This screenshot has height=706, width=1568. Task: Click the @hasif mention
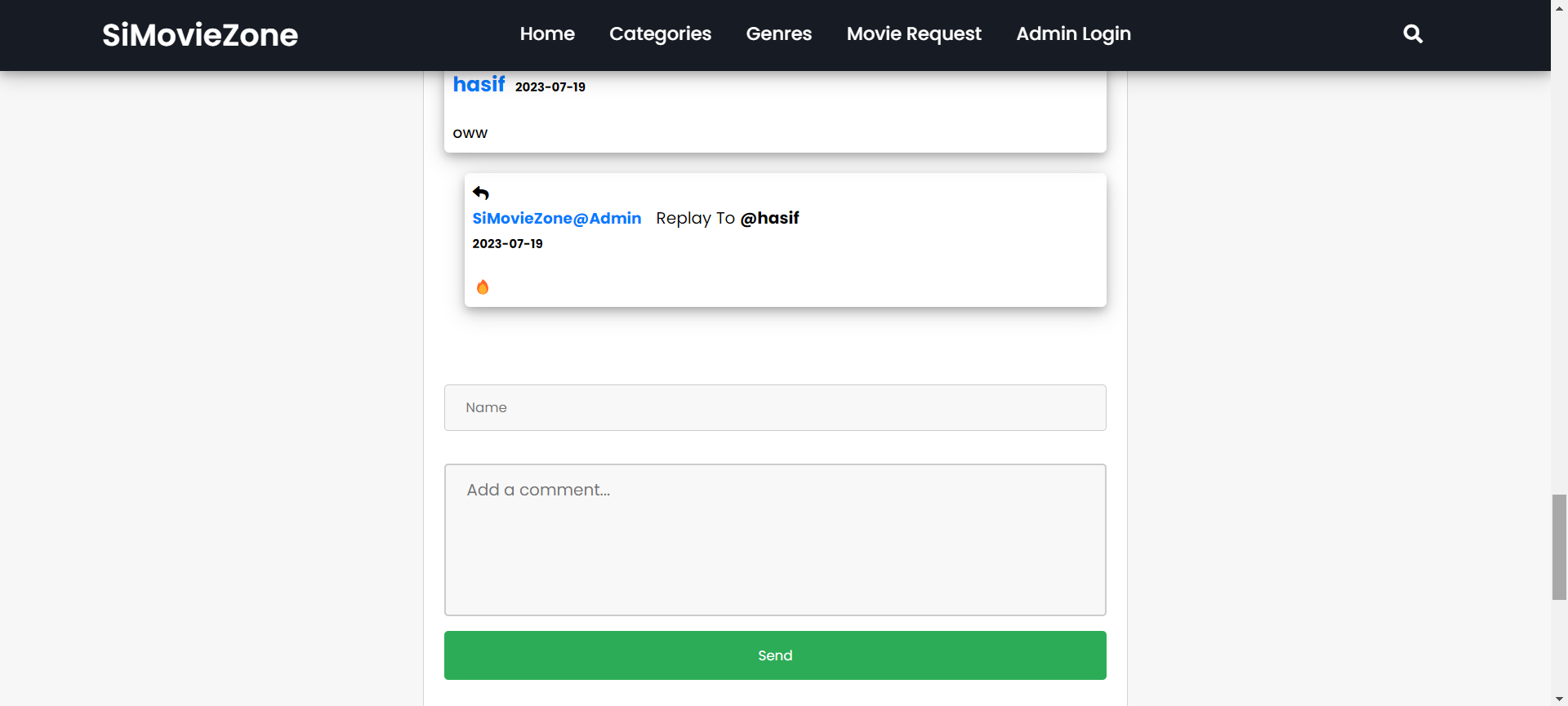769,218
